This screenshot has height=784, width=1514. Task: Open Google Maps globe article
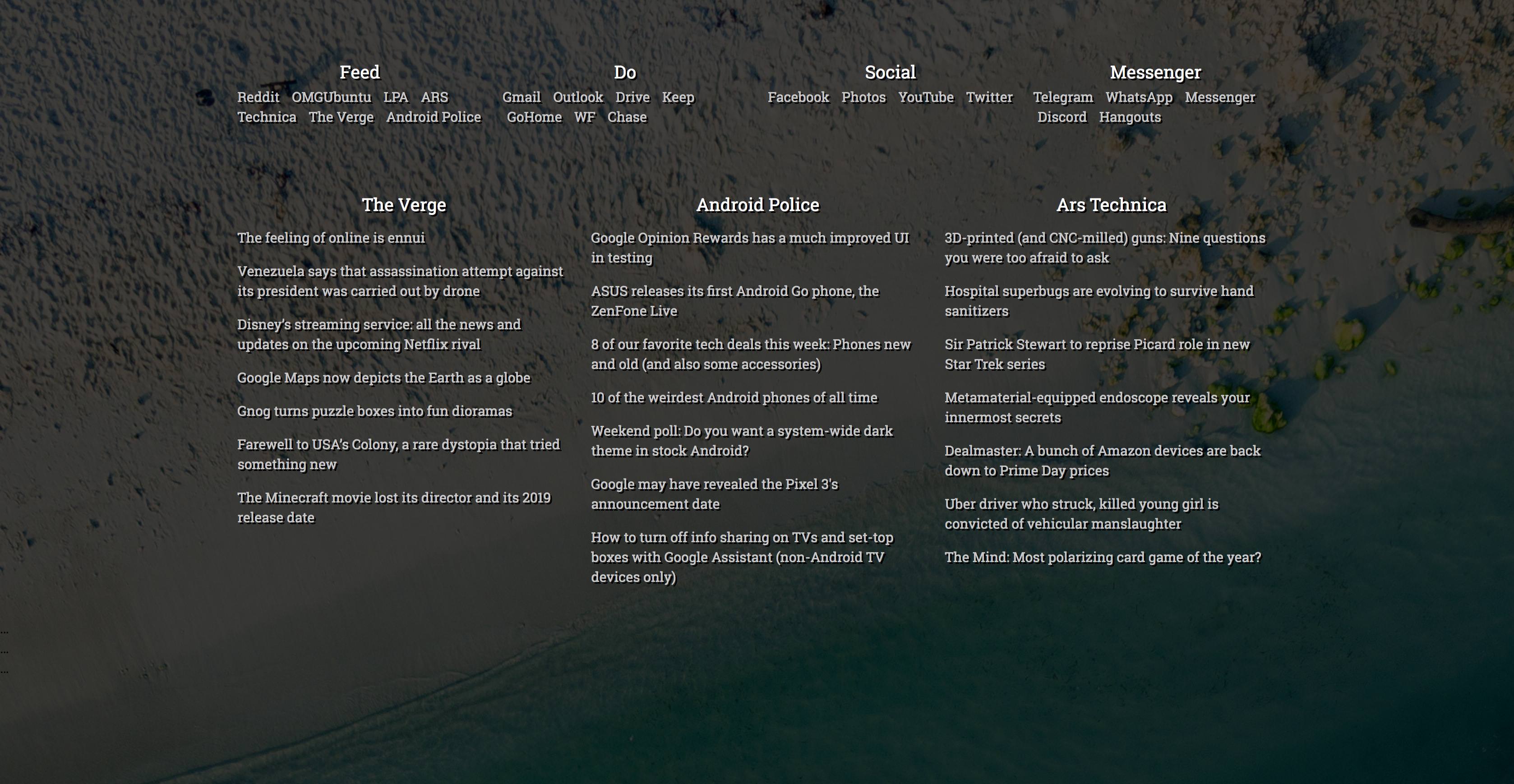click(x=383, y=377)
